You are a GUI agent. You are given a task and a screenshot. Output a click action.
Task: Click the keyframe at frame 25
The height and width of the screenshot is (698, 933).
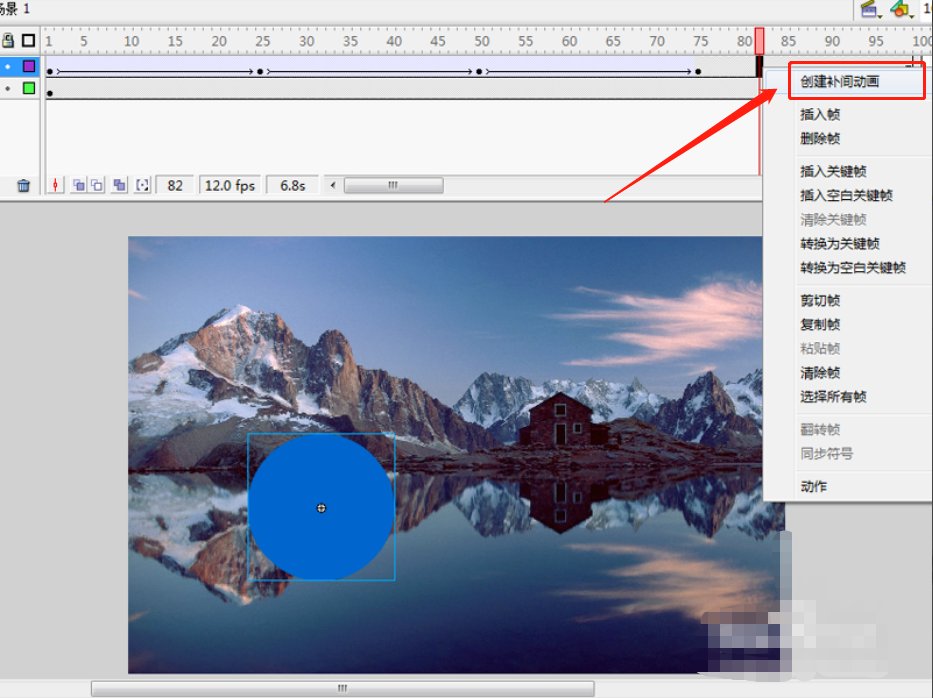click(x=260, y=71)
